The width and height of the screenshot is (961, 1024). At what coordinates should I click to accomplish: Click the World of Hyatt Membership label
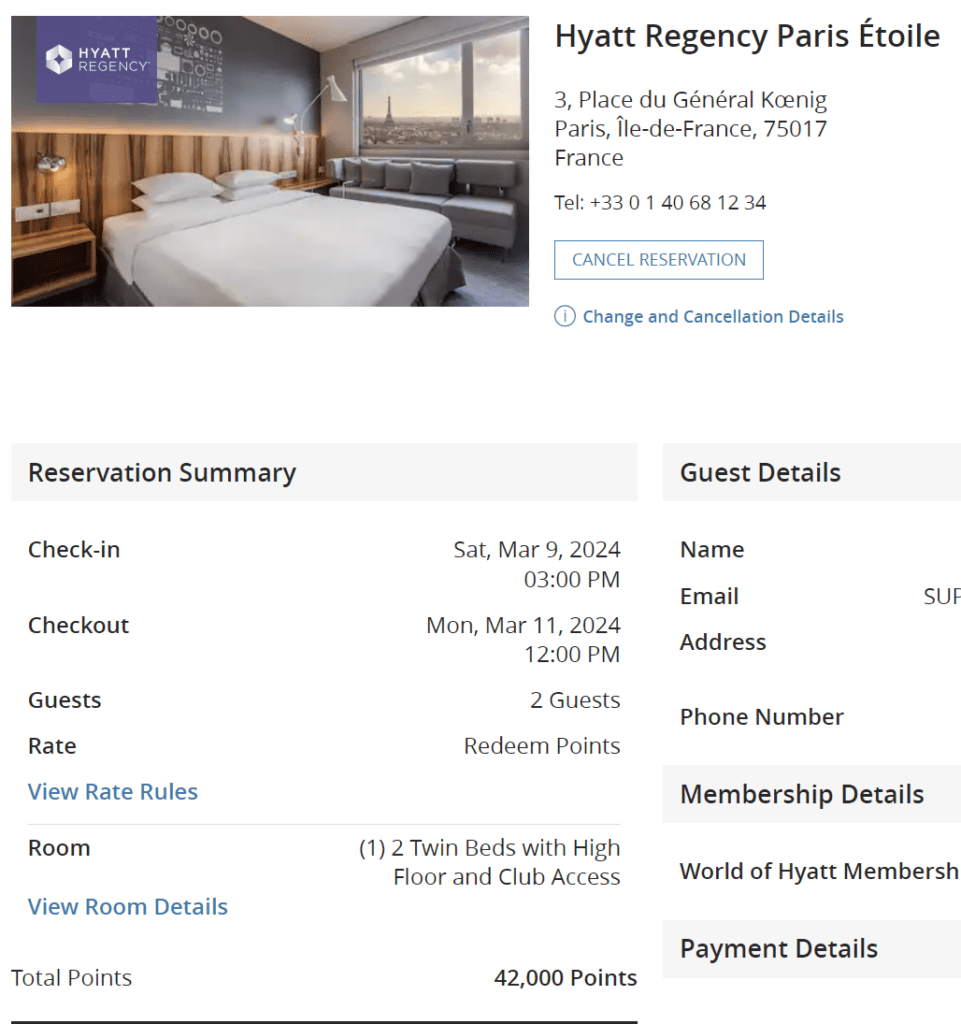tap(819, 872)
